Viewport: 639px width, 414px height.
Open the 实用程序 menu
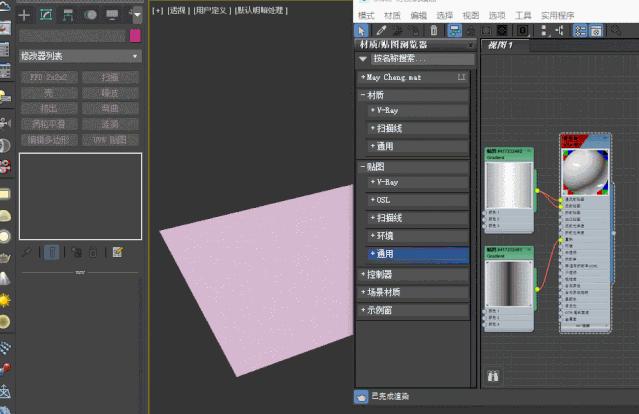557,15
